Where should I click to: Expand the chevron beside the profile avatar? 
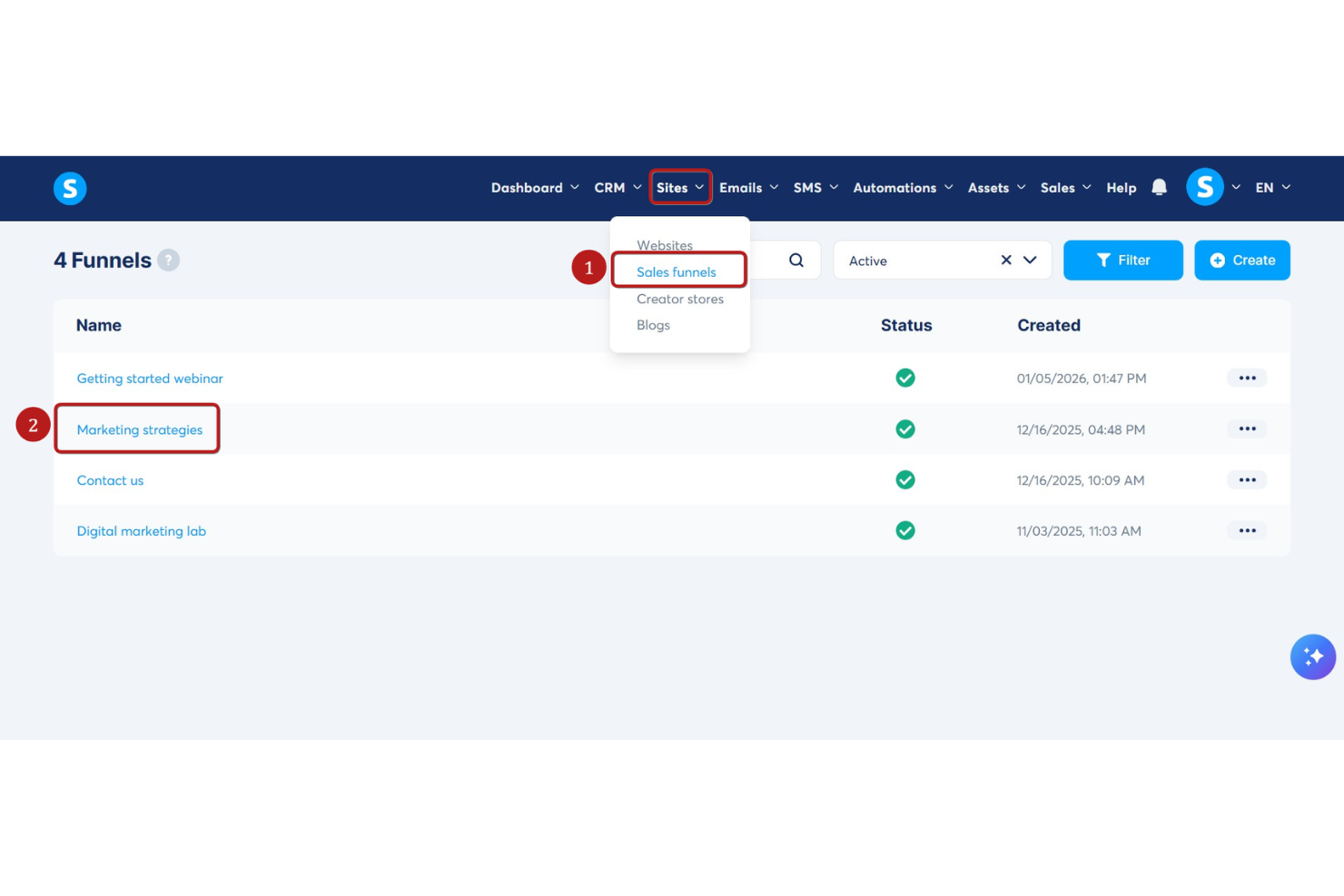1236,187
